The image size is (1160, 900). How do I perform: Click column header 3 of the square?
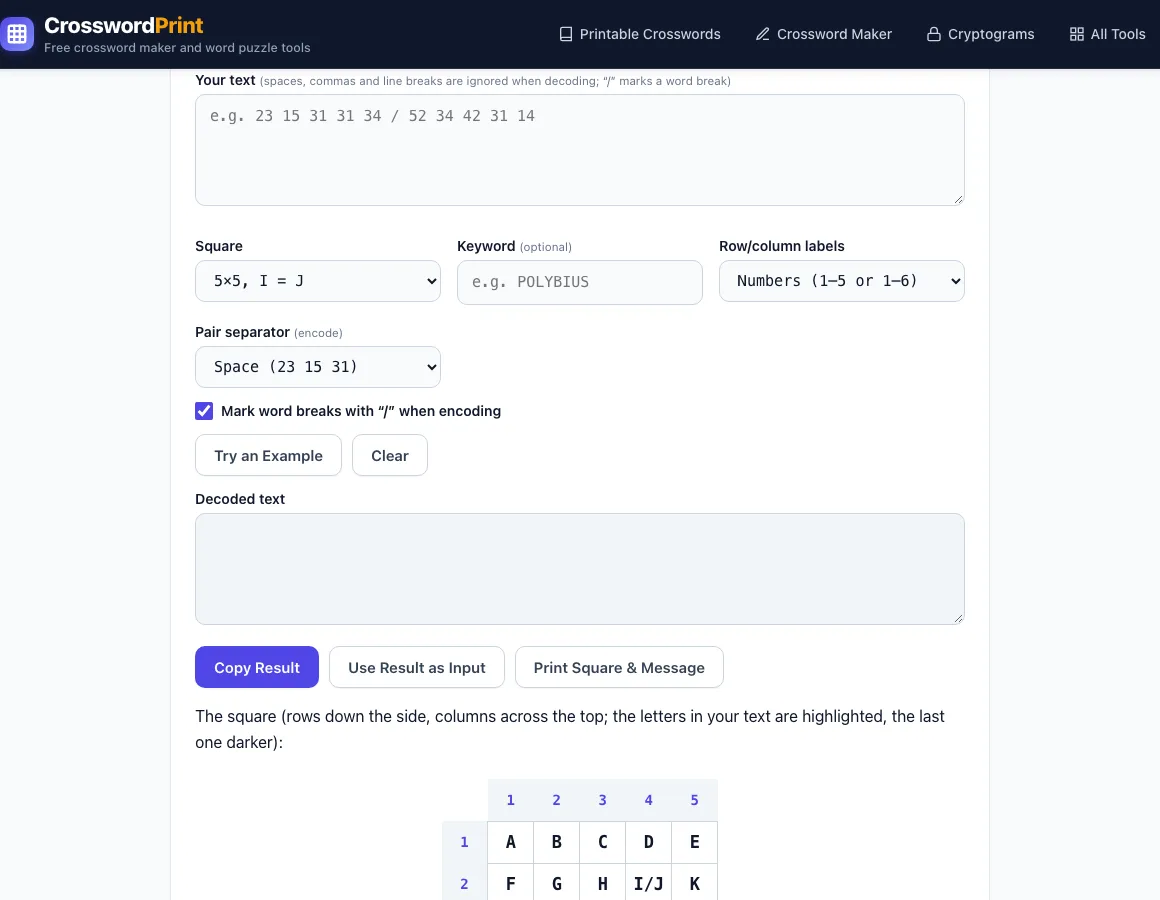click(x=602, y=800)
